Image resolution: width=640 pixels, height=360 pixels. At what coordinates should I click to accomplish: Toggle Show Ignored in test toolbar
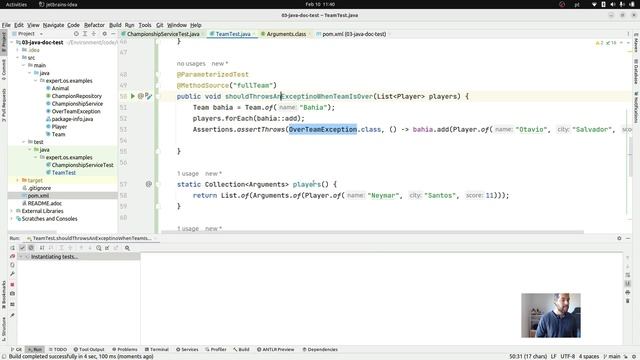click(31, 248)
